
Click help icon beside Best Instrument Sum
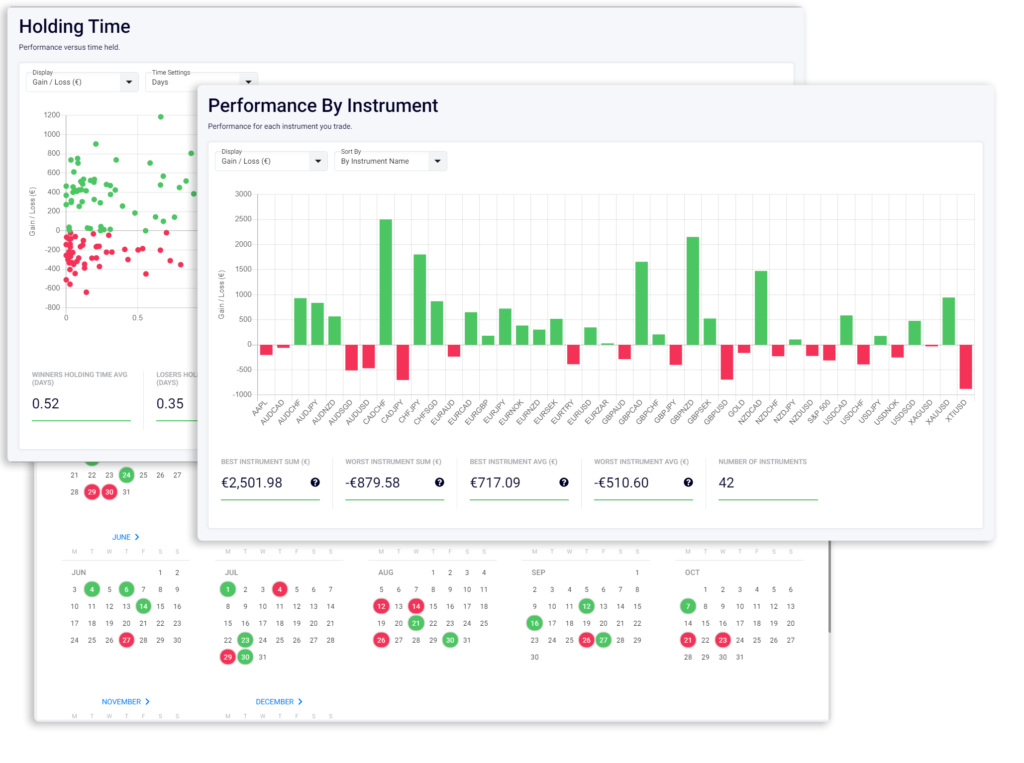click(315, 482)
